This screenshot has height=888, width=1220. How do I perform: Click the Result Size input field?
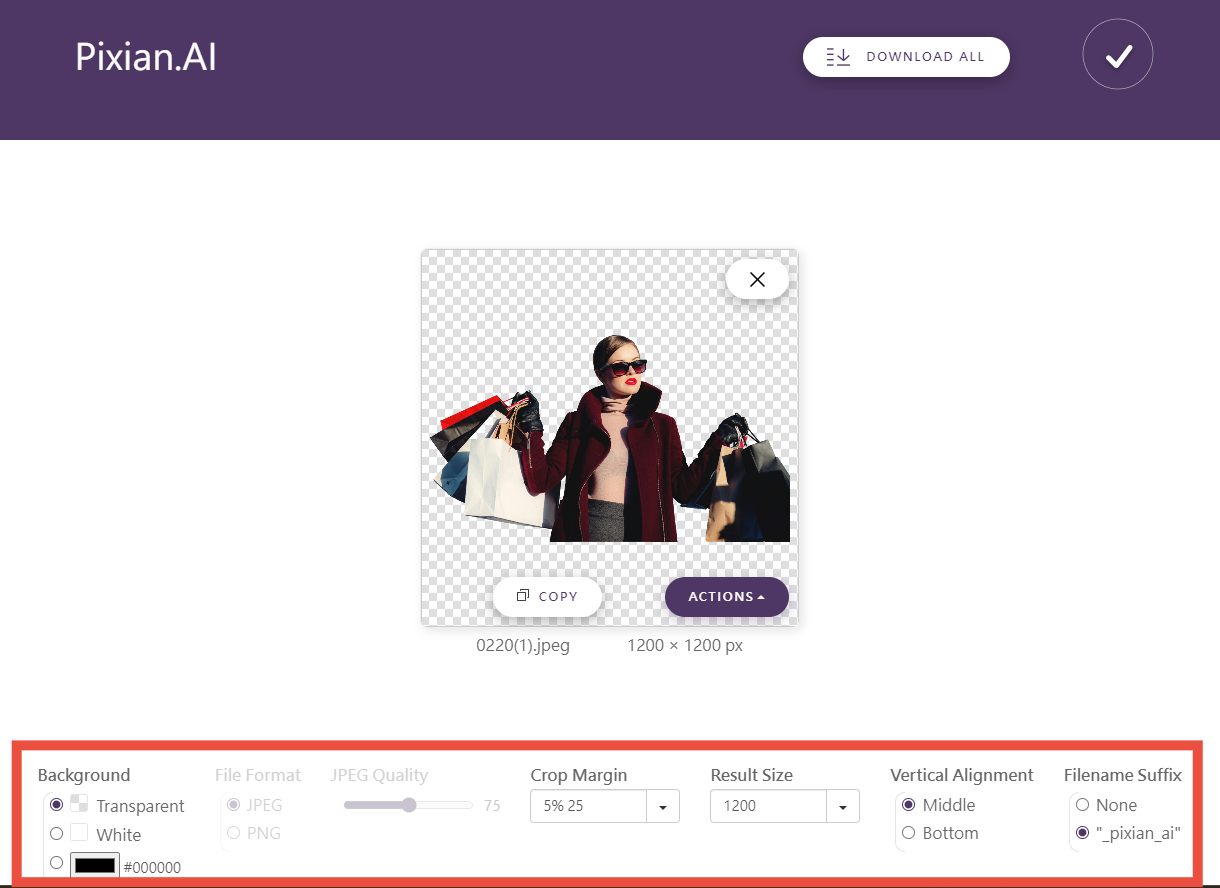click(770, 806)
